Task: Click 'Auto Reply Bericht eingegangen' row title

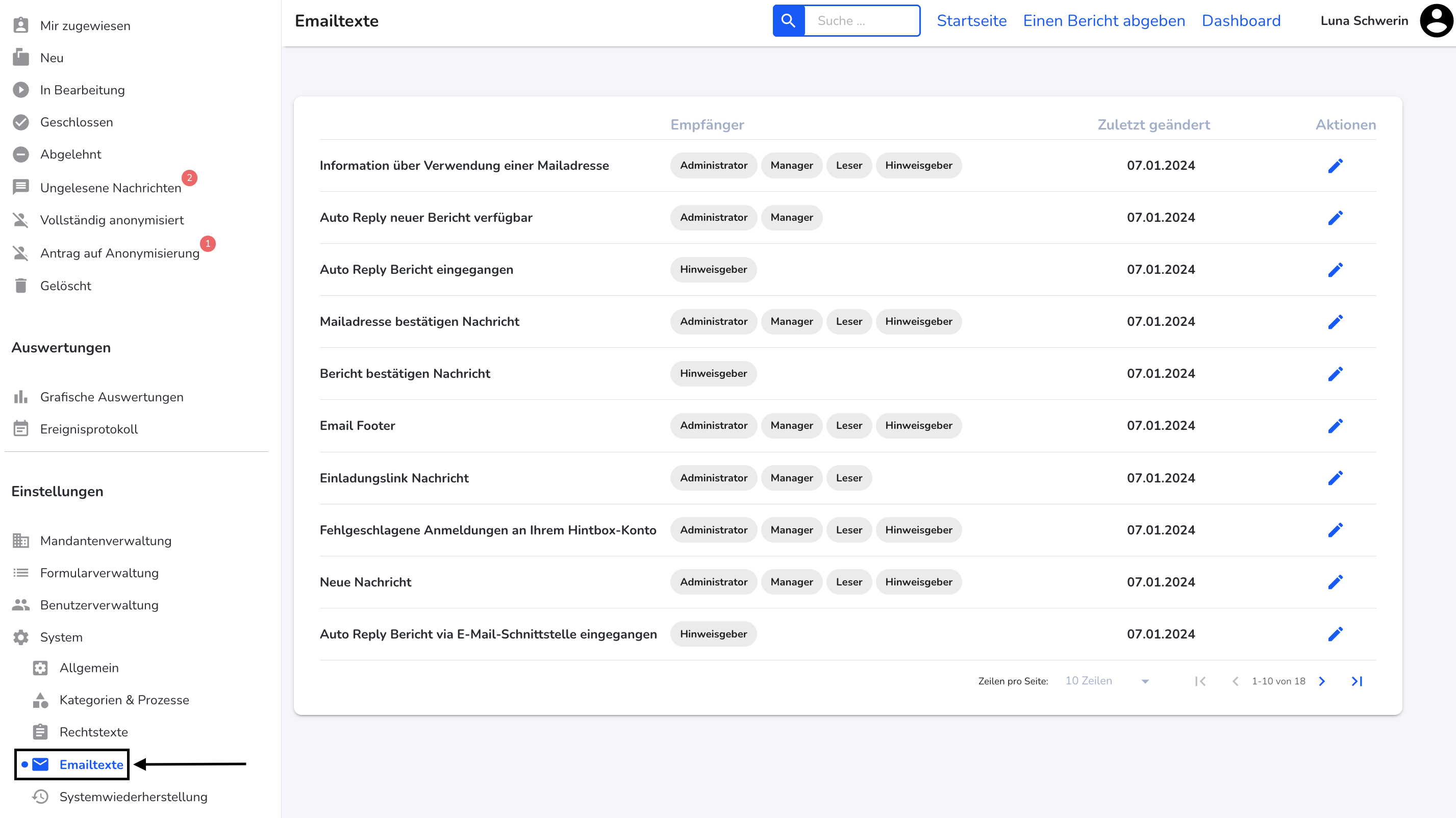Action: click(x=417, y=269)
